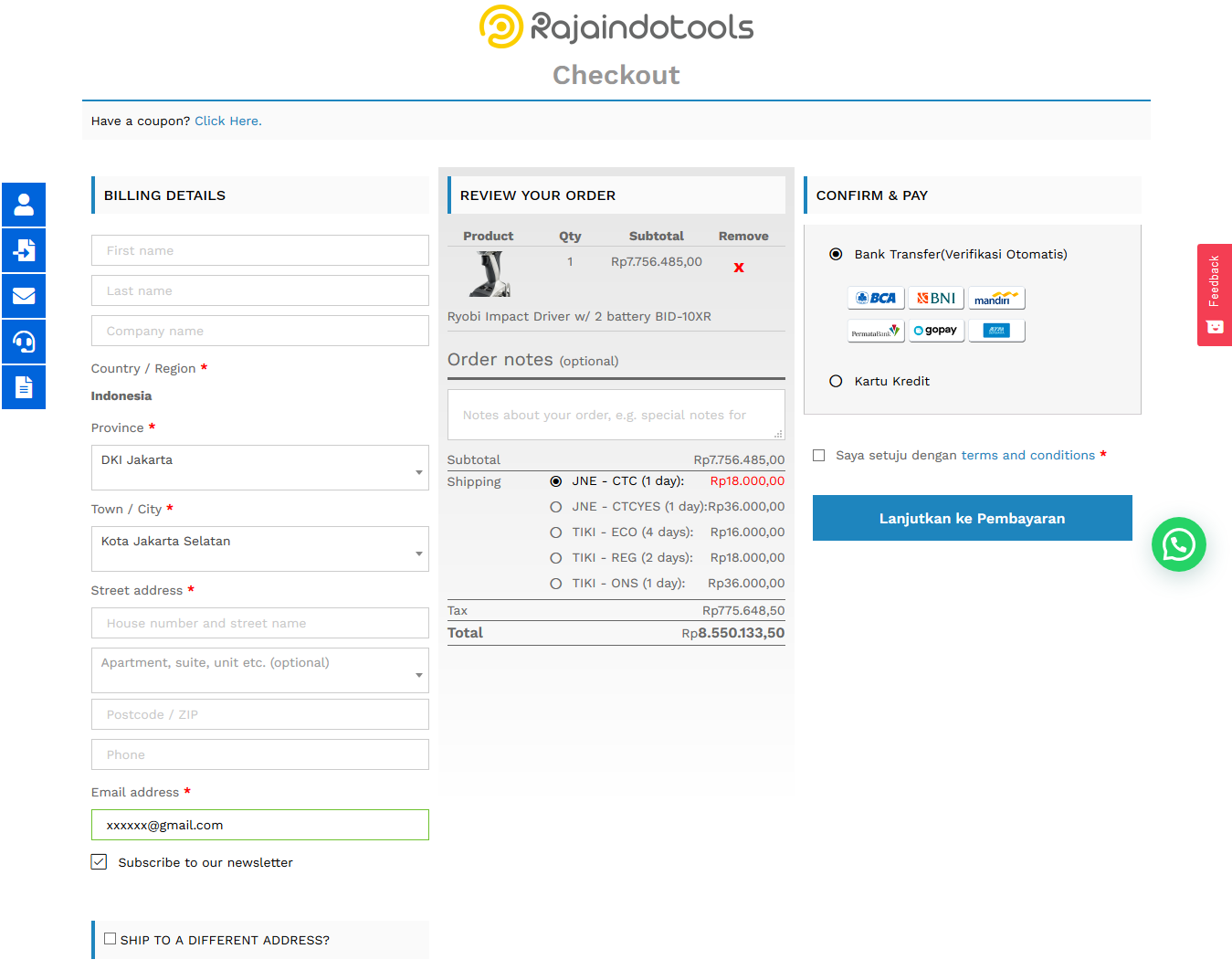Focus the Postcode / ZIP field
1232x970 pixels.
[260, 714]
